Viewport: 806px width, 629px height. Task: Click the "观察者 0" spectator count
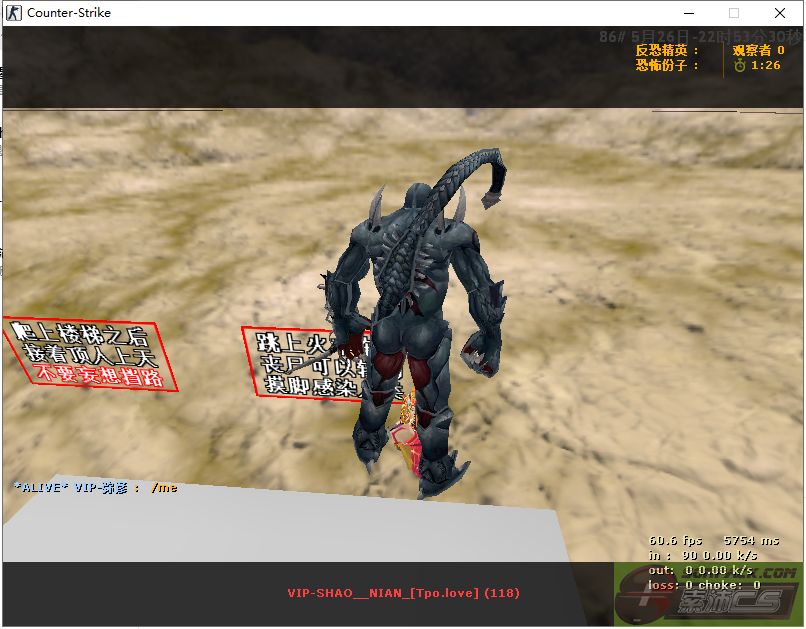(759, 50)
